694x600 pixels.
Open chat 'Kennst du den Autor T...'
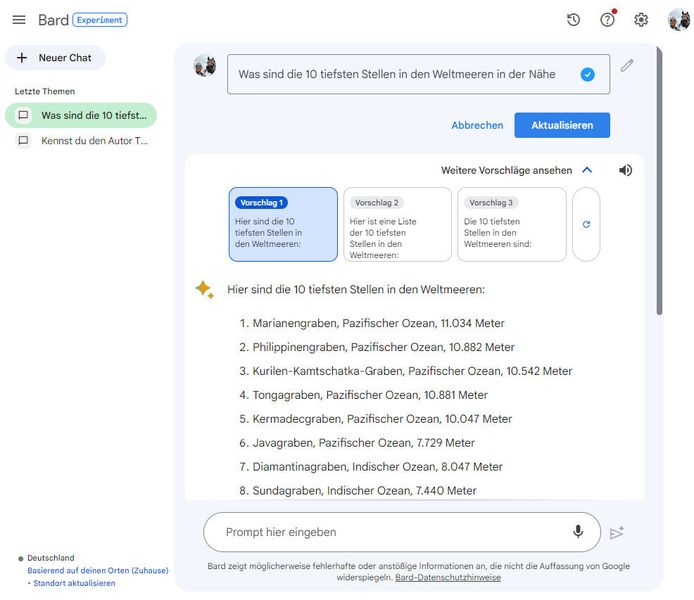(x=81, y=141)
